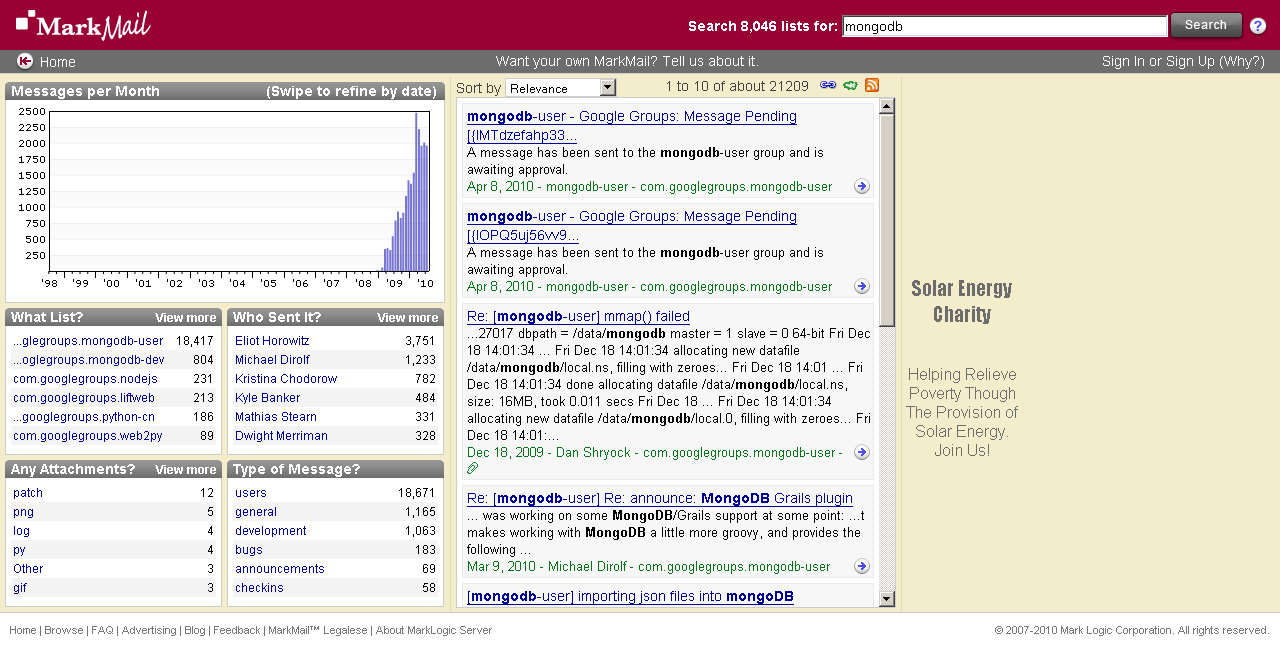The image size is (1280, 647).
Task: Open FAQ in the footer
Action: (102, 631)
